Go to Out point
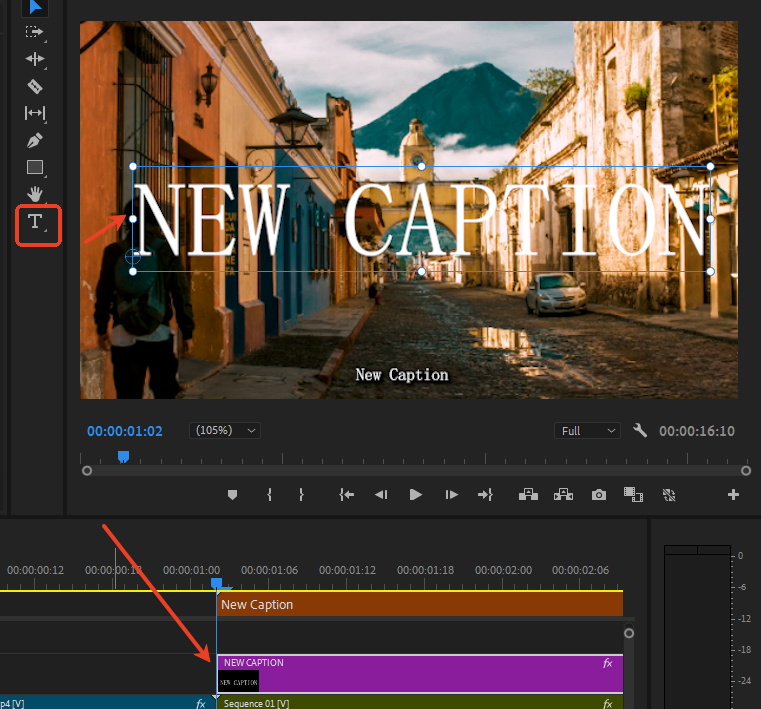 click(485, 495)
